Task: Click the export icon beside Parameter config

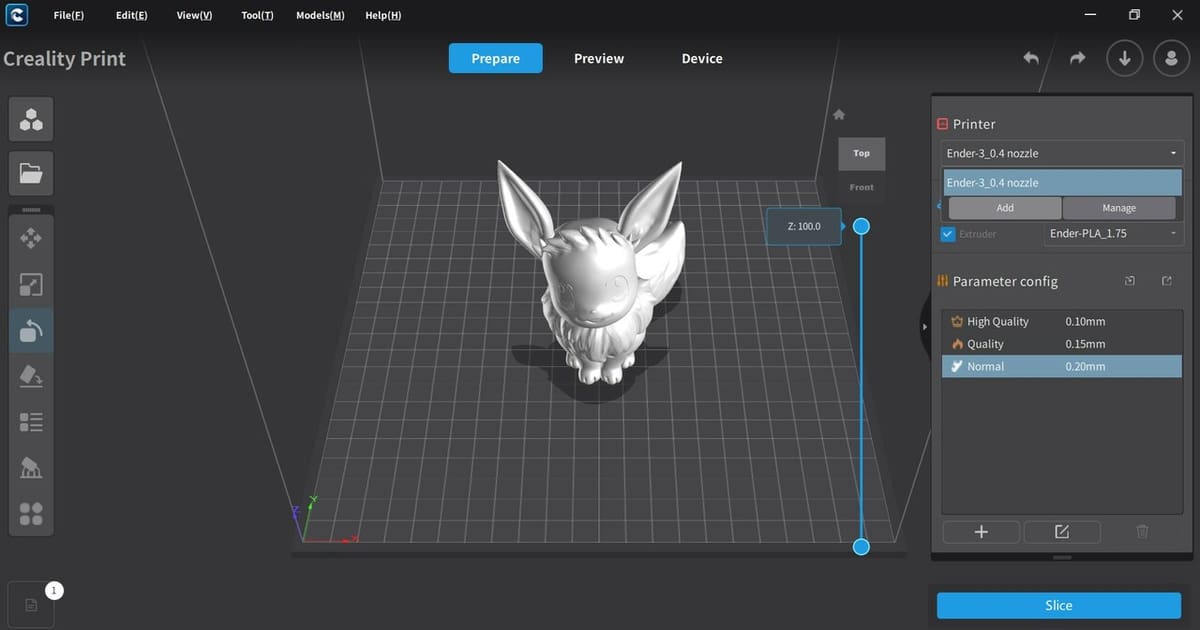Action: click(1166, 281)
